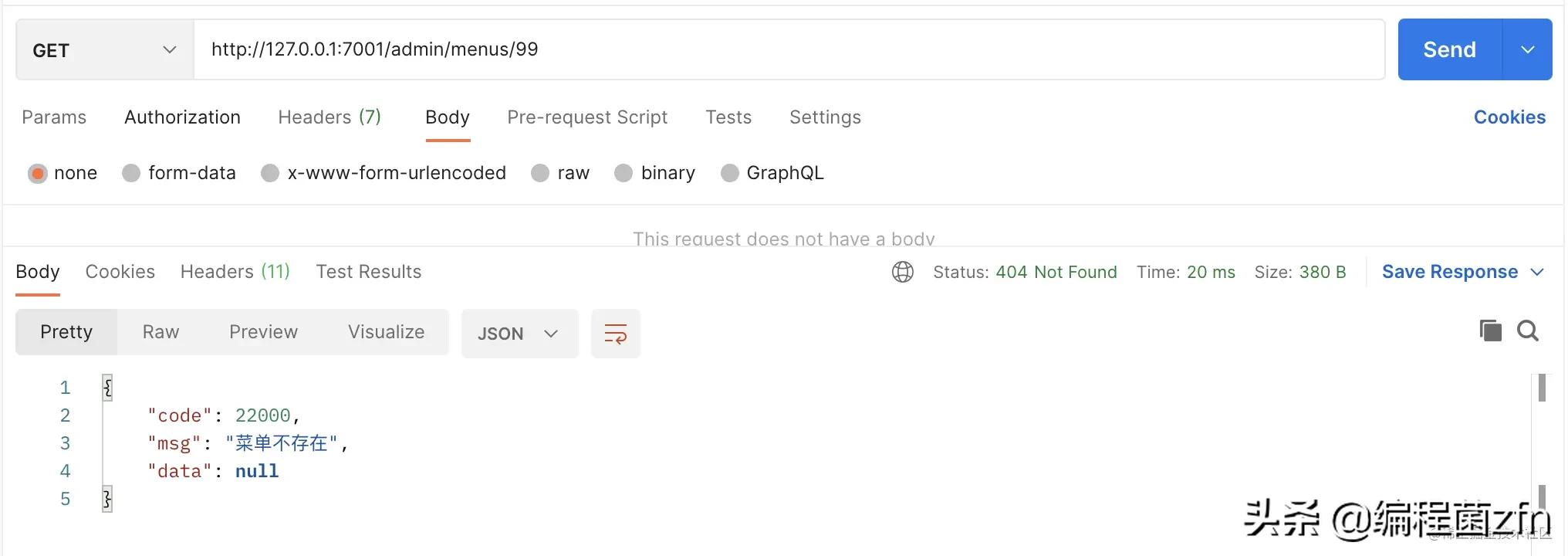Open the Cookies link at right

pos(1509,117)
